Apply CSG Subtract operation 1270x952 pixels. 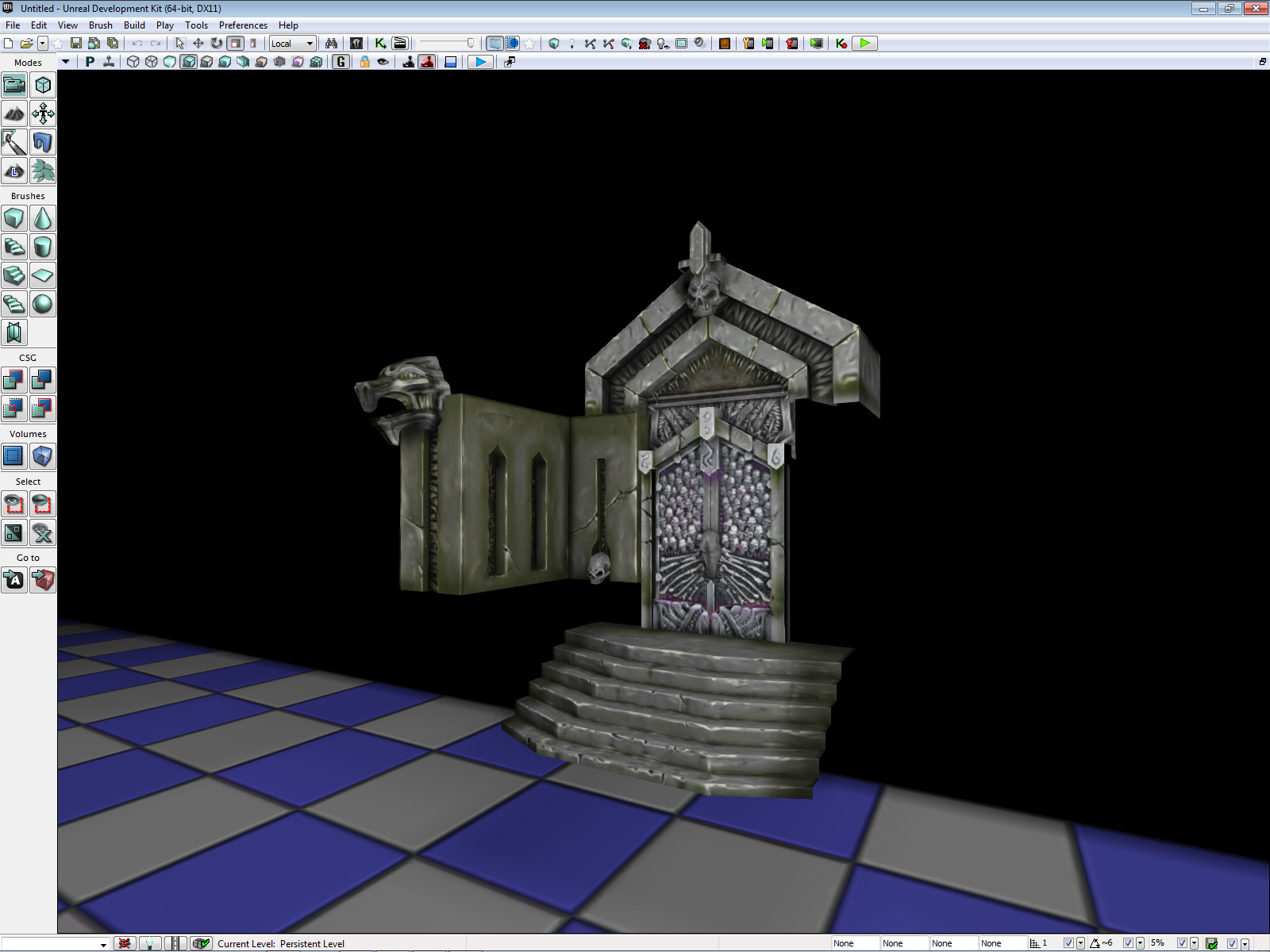[x=43, y=380]
